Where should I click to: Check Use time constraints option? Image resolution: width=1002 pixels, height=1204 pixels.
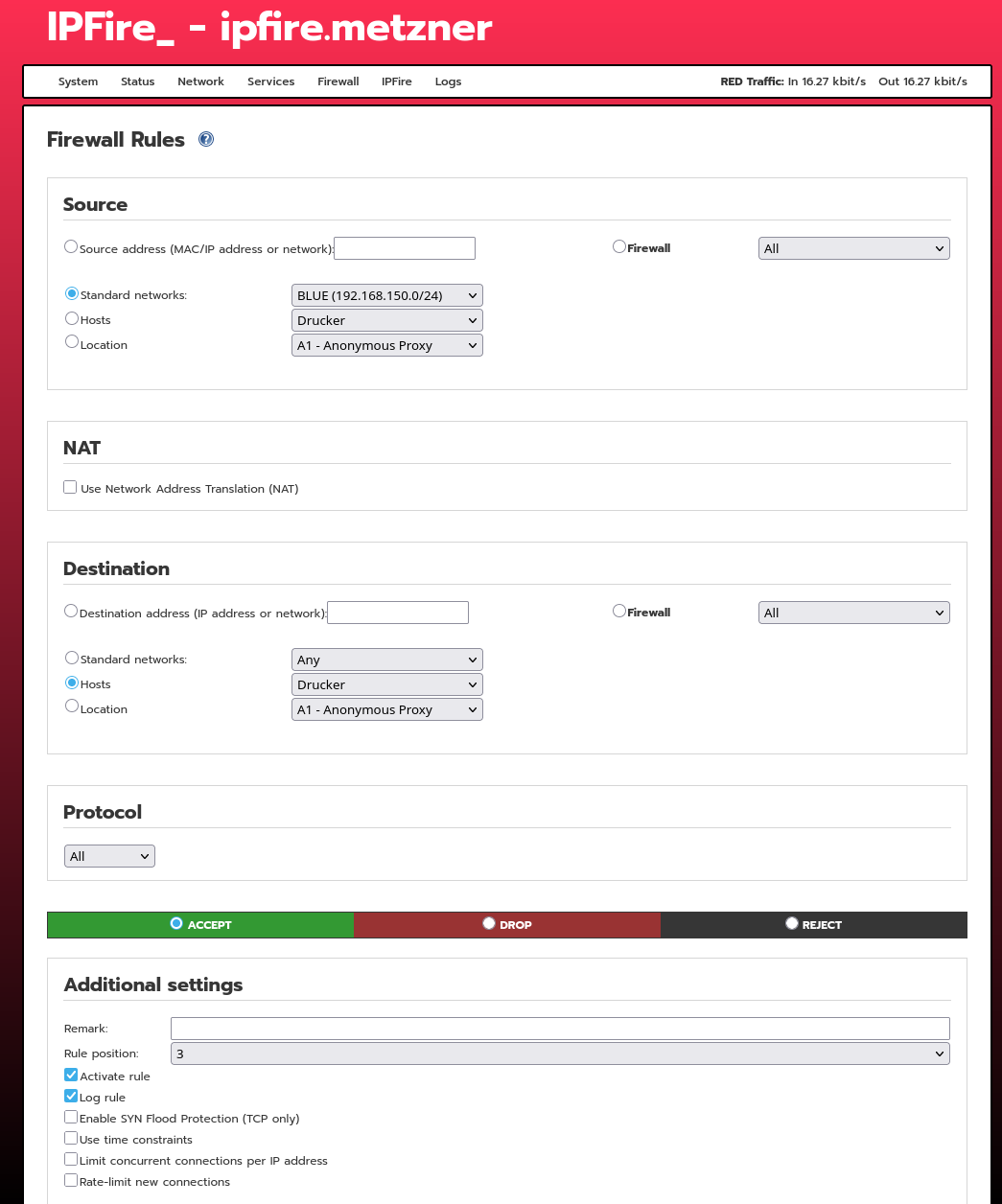tap(71, 1138)
